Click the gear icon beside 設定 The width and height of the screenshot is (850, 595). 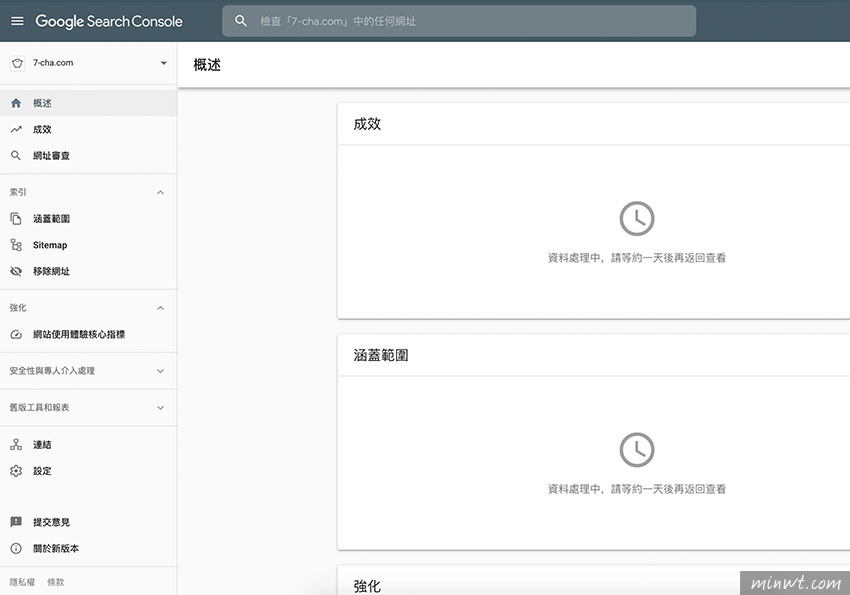16,471
